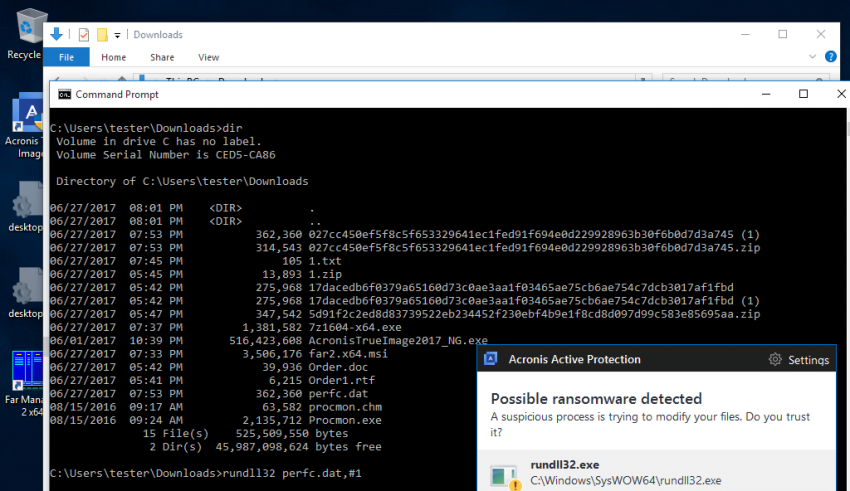The image size is (850, 491).
Task: Click 'Volume Serial Number is CED5-CA86' line
Action: 166,154
